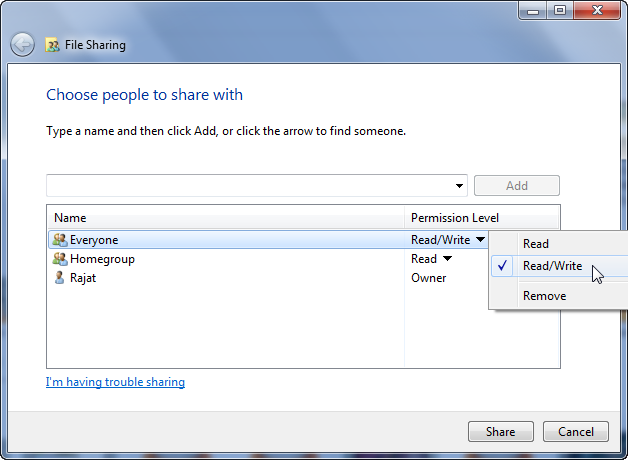Choose Read in the permission menu

558,243
